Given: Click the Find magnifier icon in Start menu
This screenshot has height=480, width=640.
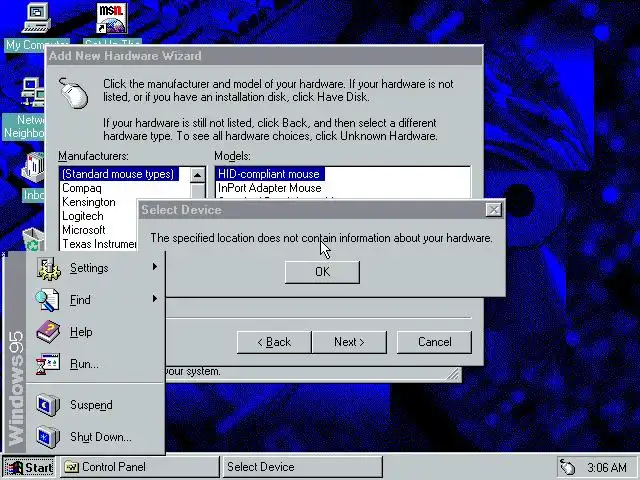Looking at the screenshot, I should [x=48, y=300].
